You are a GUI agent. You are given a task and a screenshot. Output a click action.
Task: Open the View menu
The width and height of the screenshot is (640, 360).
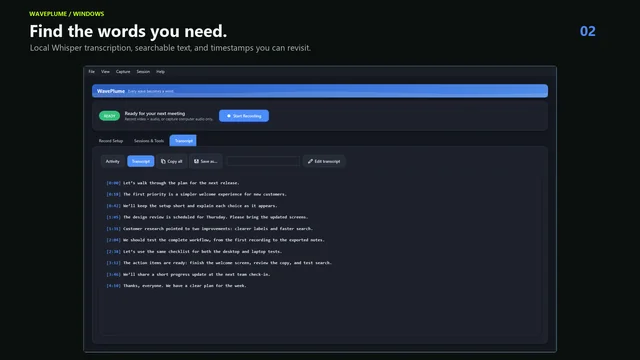pos(105,71)
